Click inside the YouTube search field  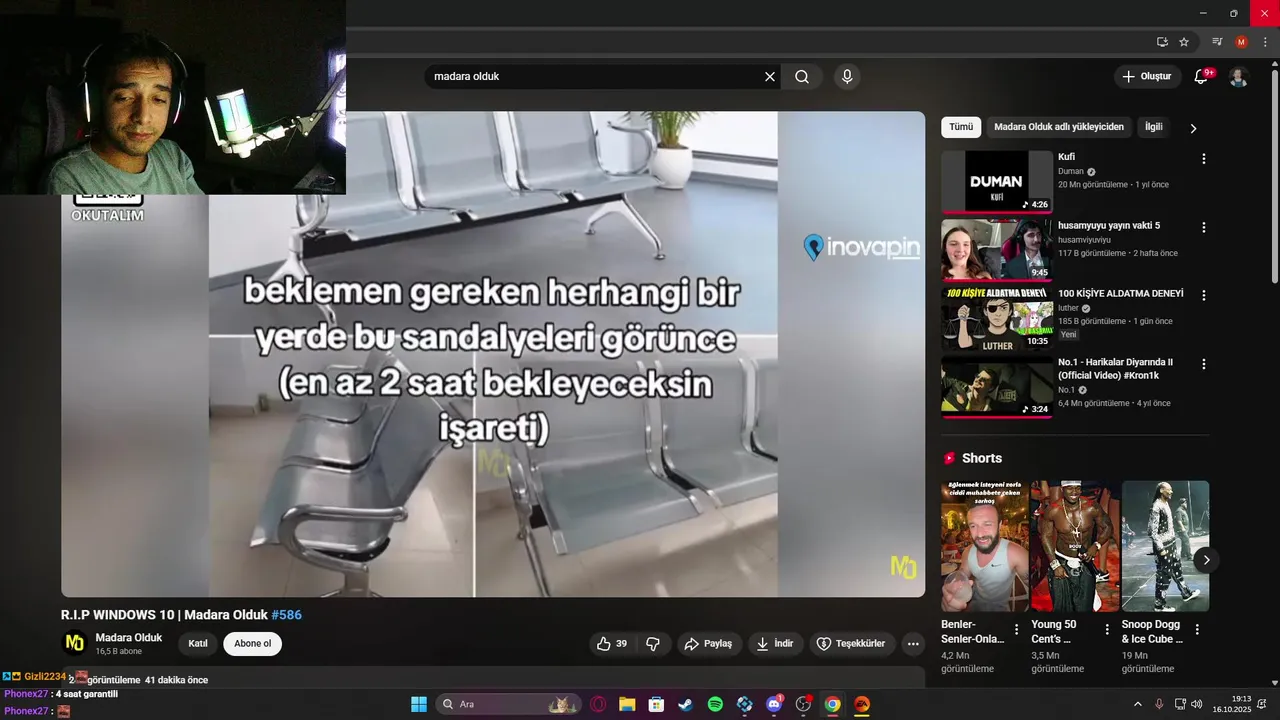[595, 77]
